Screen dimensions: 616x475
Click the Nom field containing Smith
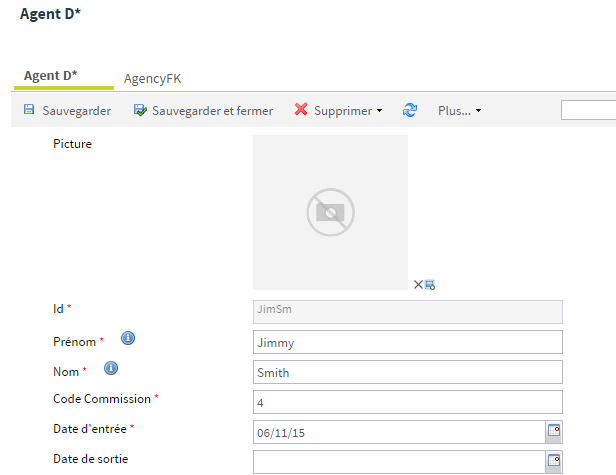[x=408, y=372]
